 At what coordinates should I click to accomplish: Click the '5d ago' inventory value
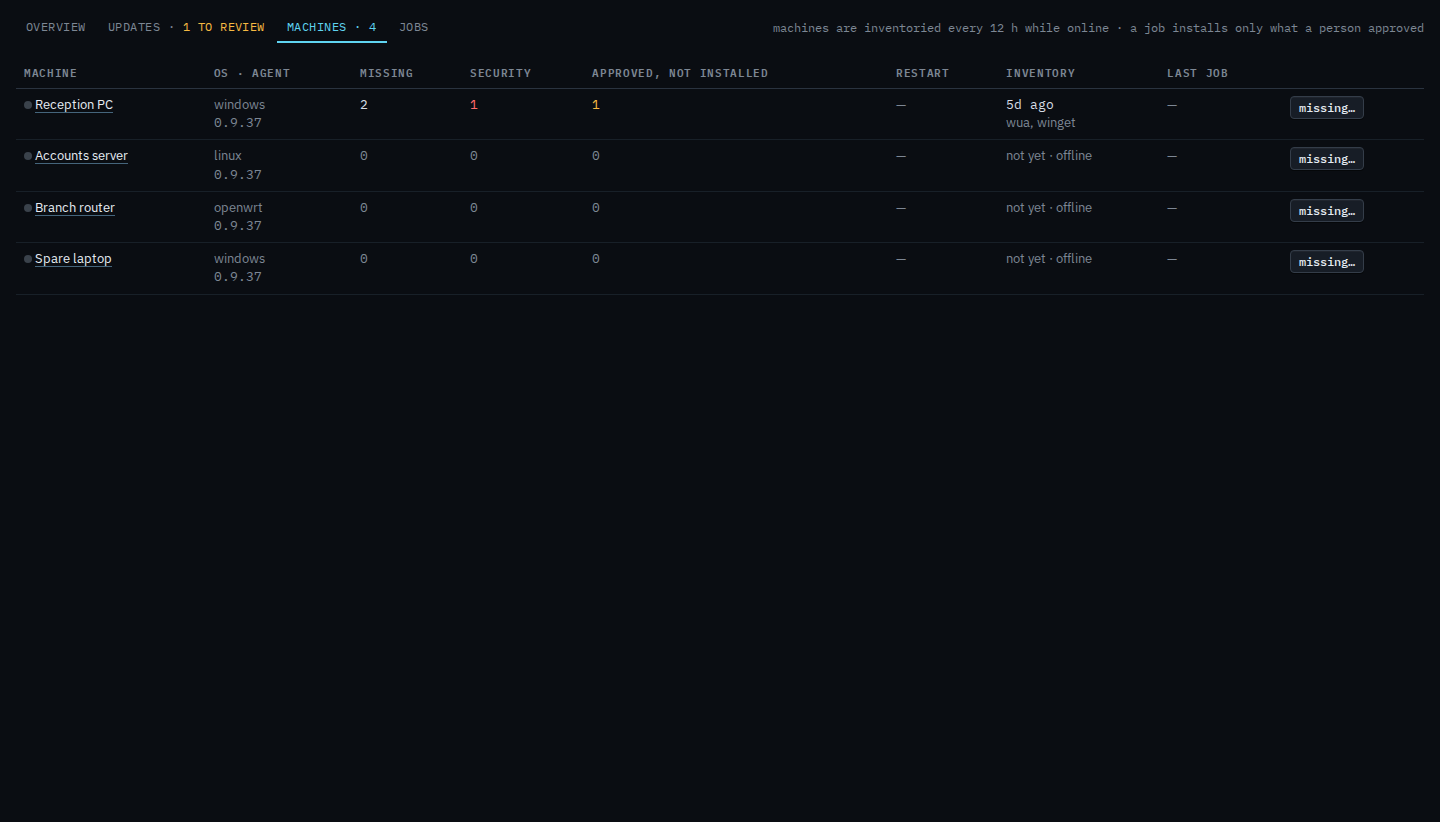click(x=1030, y=105)
